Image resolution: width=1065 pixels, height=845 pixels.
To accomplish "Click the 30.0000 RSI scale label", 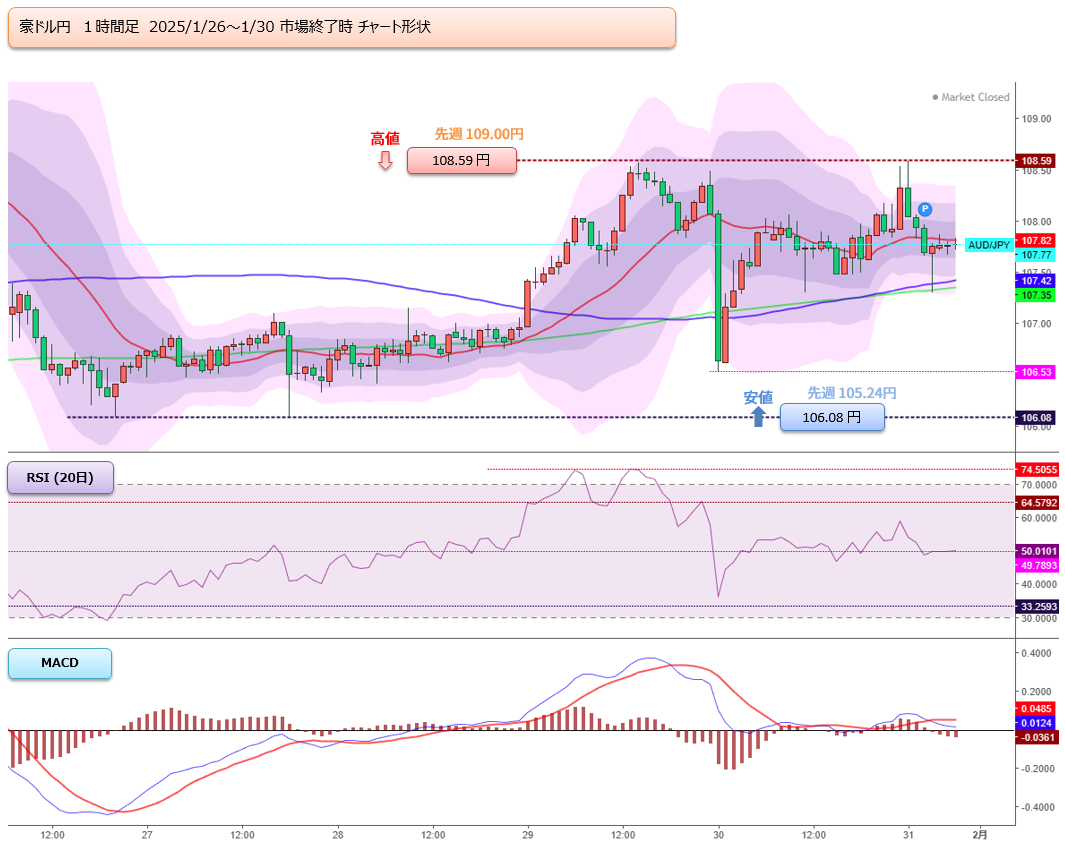I will point(1039,618).
